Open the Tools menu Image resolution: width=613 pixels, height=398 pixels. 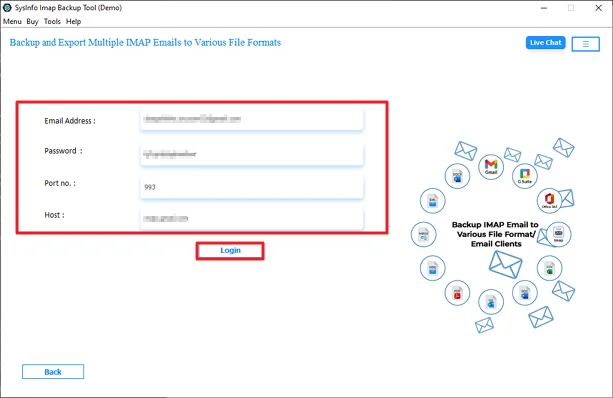pyautogui.click(x=52, y=22)
